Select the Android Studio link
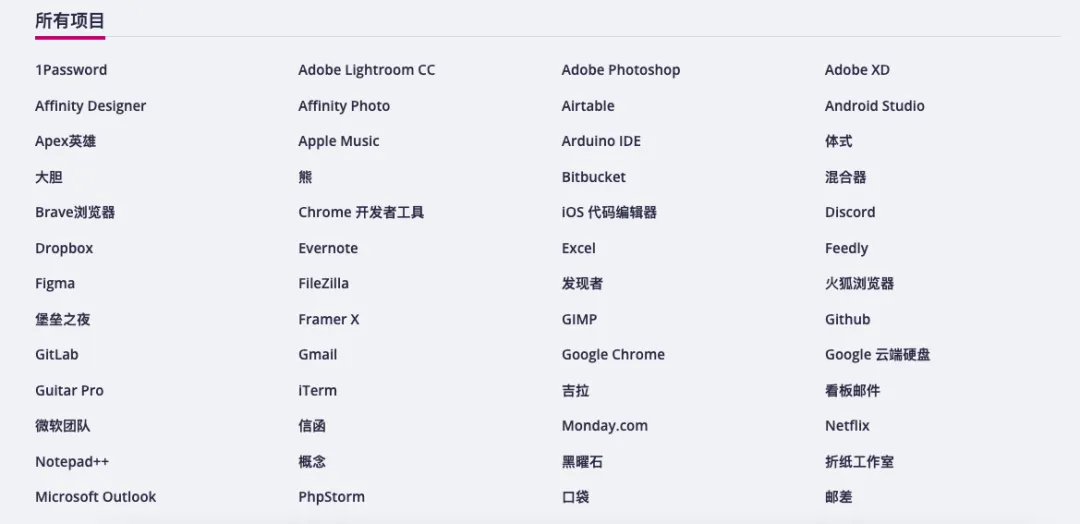Viewport: 1080px width, 524px height. coord(874,106)
